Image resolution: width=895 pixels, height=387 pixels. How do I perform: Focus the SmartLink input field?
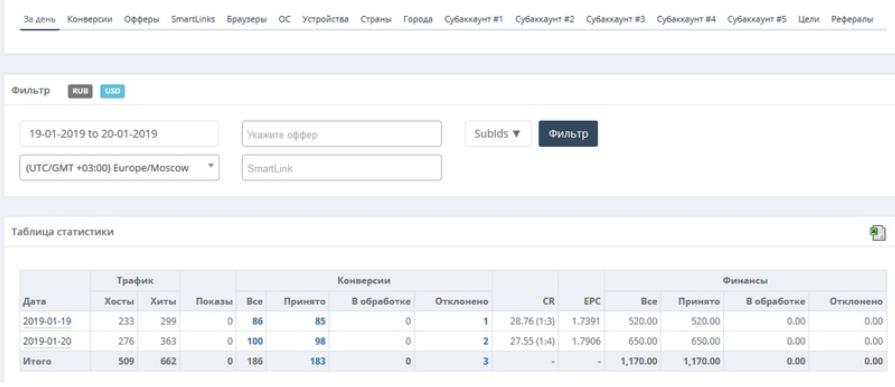342,168
